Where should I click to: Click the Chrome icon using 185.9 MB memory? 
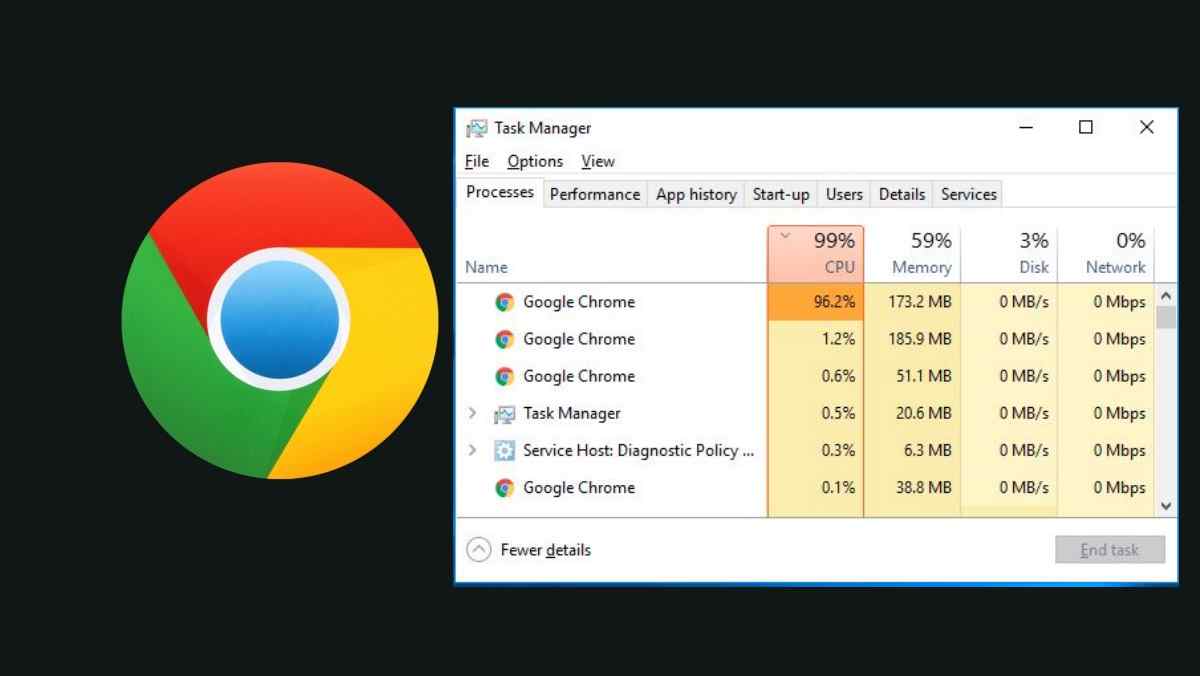point(503,339)
